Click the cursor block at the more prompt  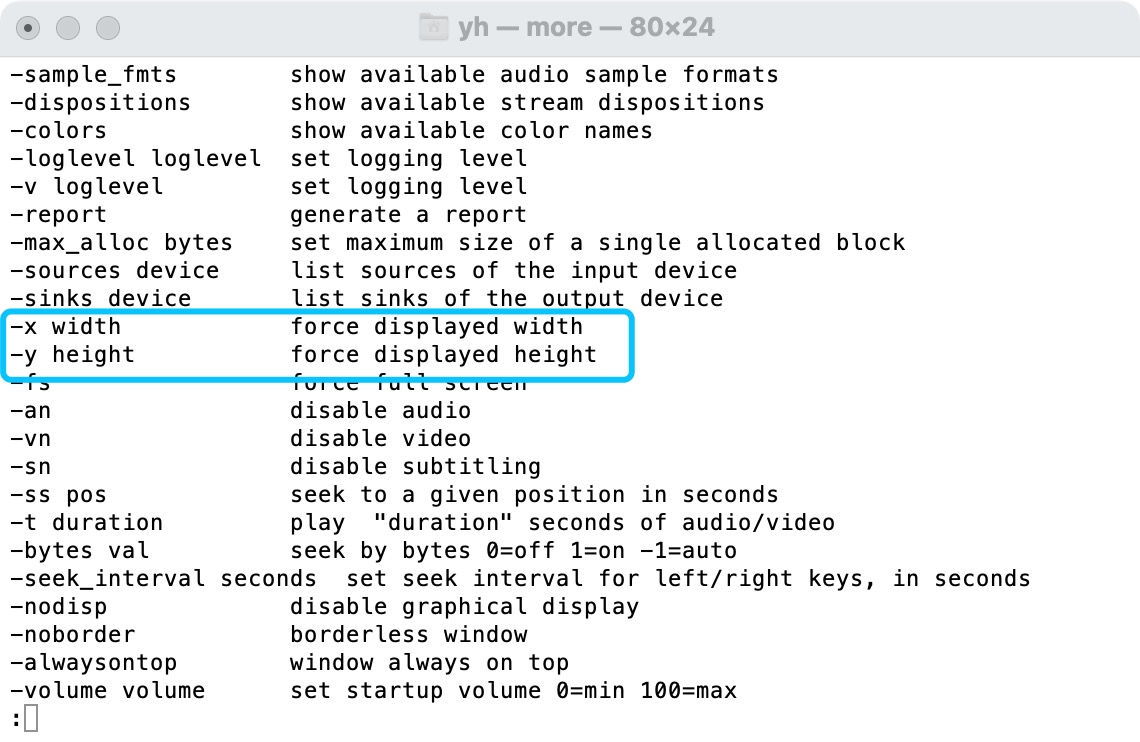pyautogui.click(x=31, y=718)
